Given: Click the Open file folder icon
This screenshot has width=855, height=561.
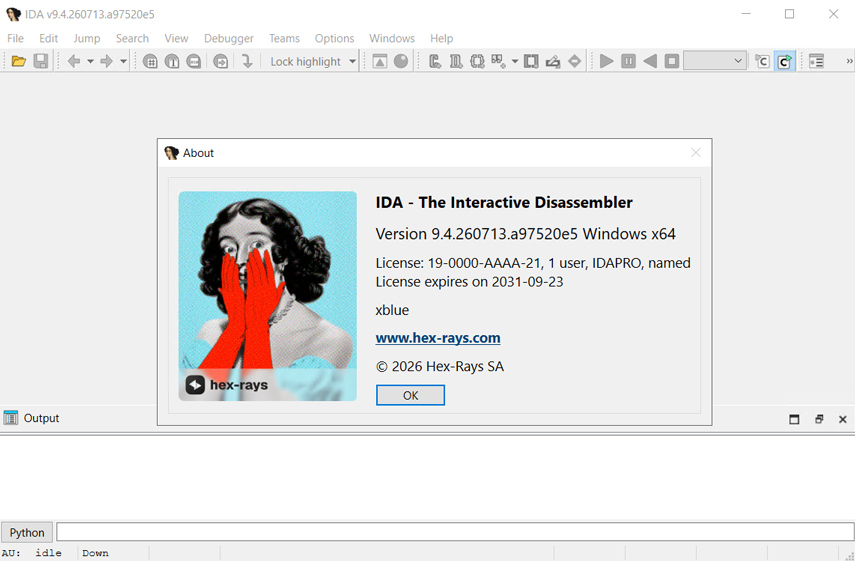Looking at the screenshot, I should point(19,61).
